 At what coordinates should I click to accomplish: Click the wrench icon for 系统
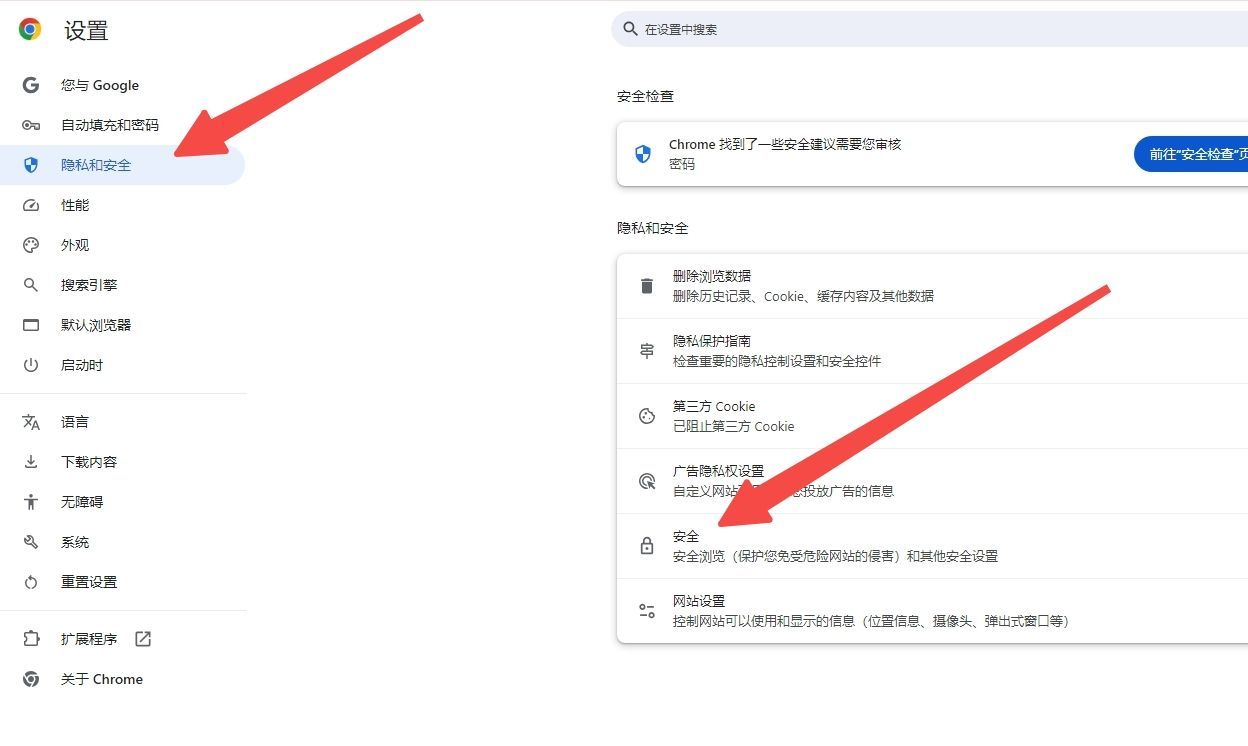pyautogui.click(x=31, y=542)
